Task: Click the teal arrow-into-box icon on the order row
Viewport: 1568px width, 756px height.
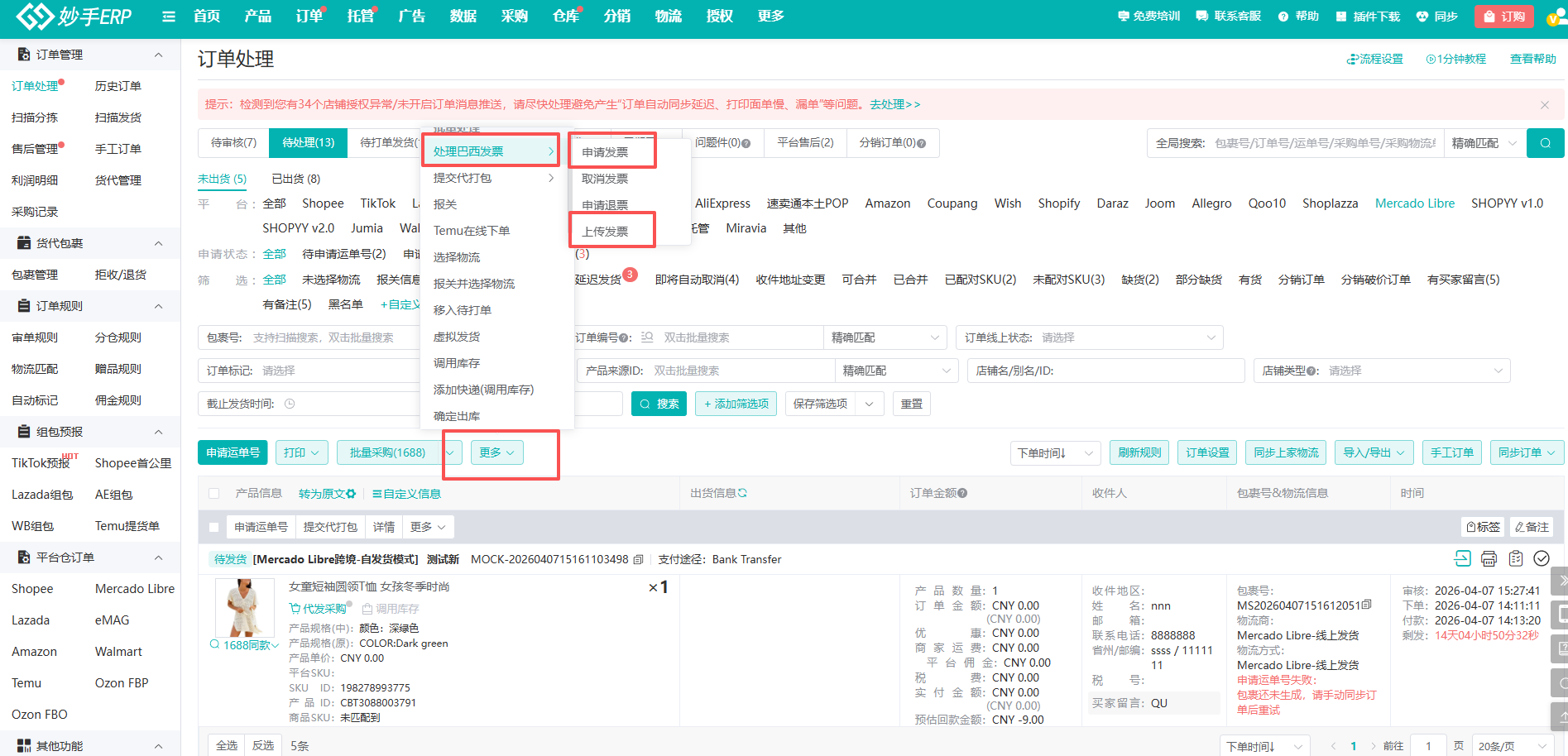Action: pyautogui.click(x=1462, y=559)
